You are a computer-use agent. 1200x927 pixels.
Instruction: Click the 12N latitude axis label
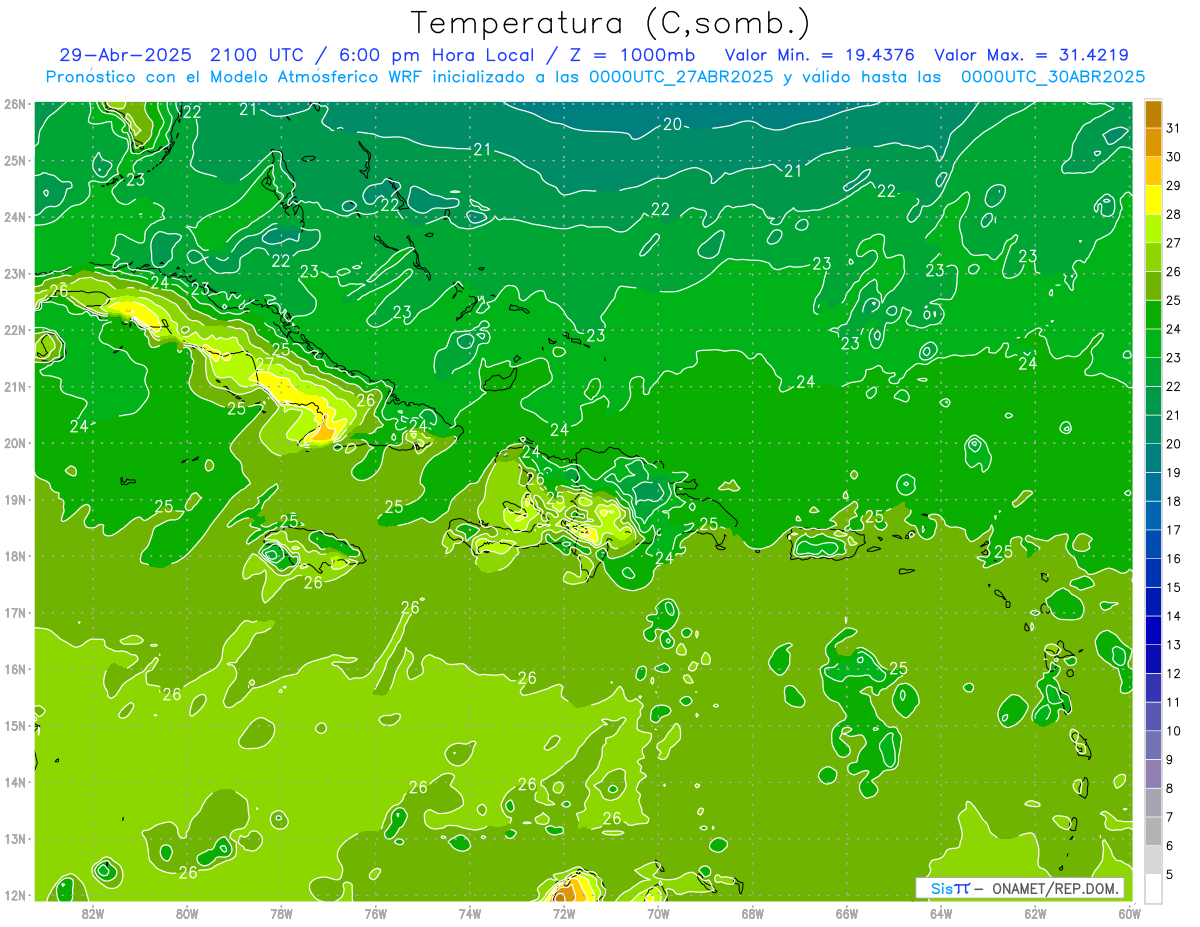coord(14,895)
